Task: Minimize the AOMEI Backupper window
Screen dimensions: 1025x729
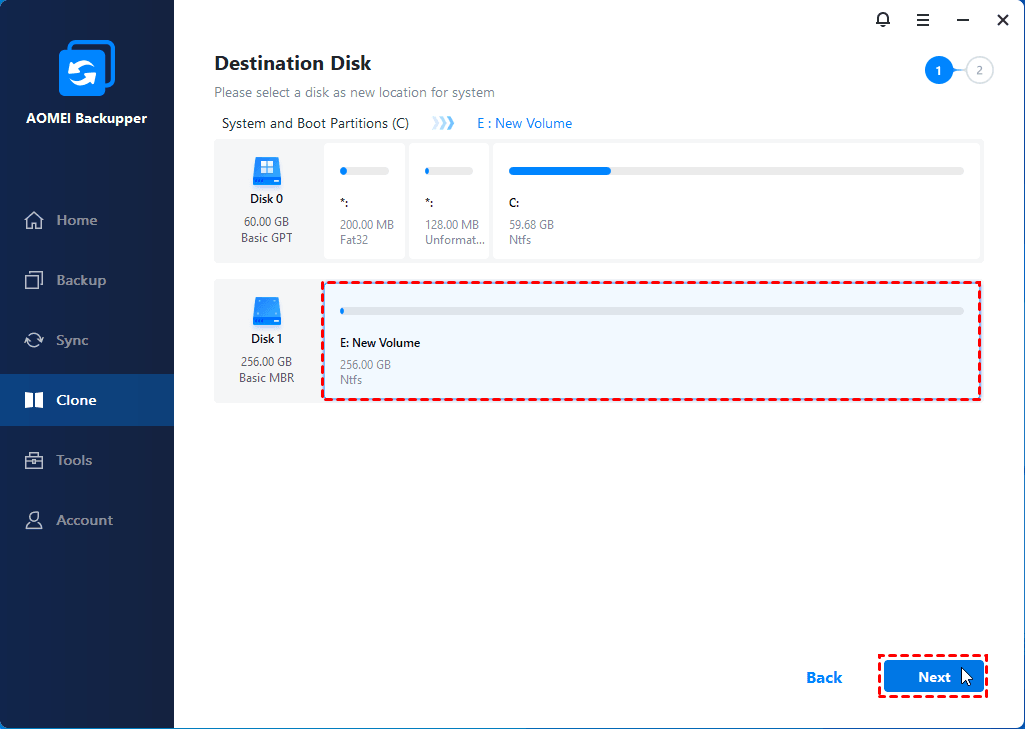Action: pos(963,20)
